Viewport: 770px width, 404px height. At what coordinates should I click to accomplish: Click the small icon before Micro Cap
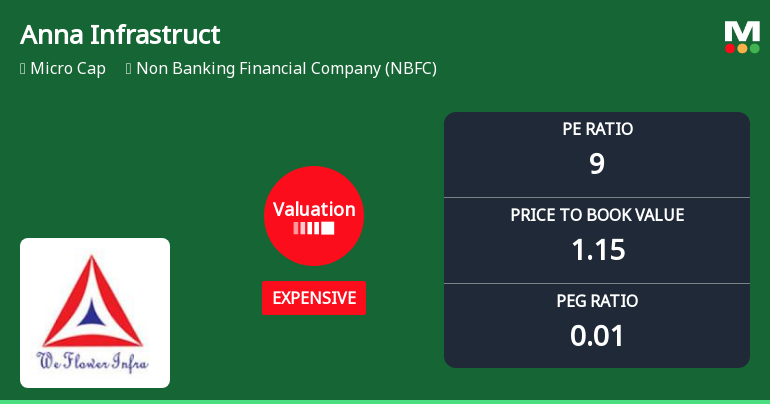coord(22,69)
